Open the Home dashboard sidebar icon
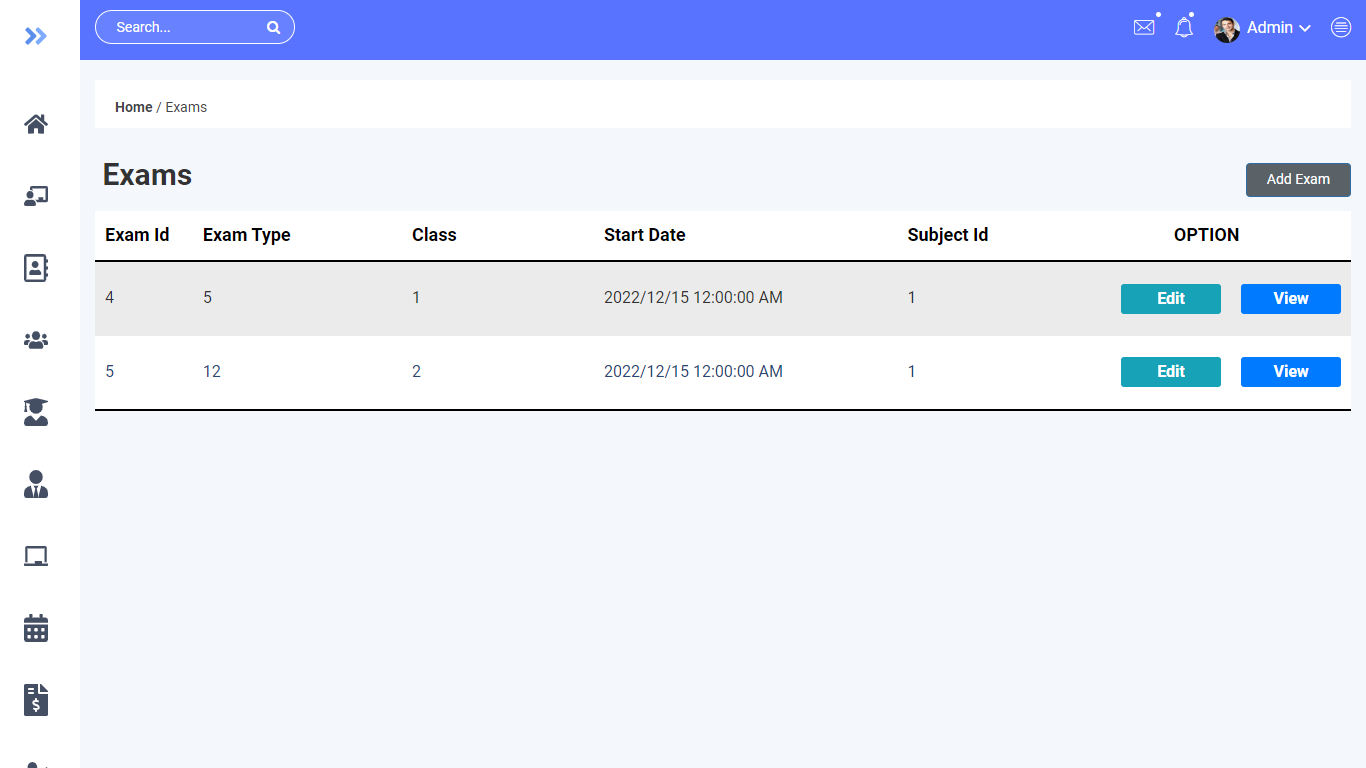The height and width of the screenshot is (768, 1366). 36,124
